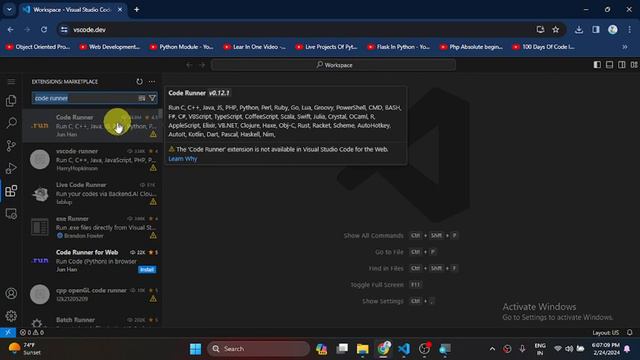640x360 pixels.
Task: Open Customize Layout icon
Action: pyautogui.click(x=634, y=65)
